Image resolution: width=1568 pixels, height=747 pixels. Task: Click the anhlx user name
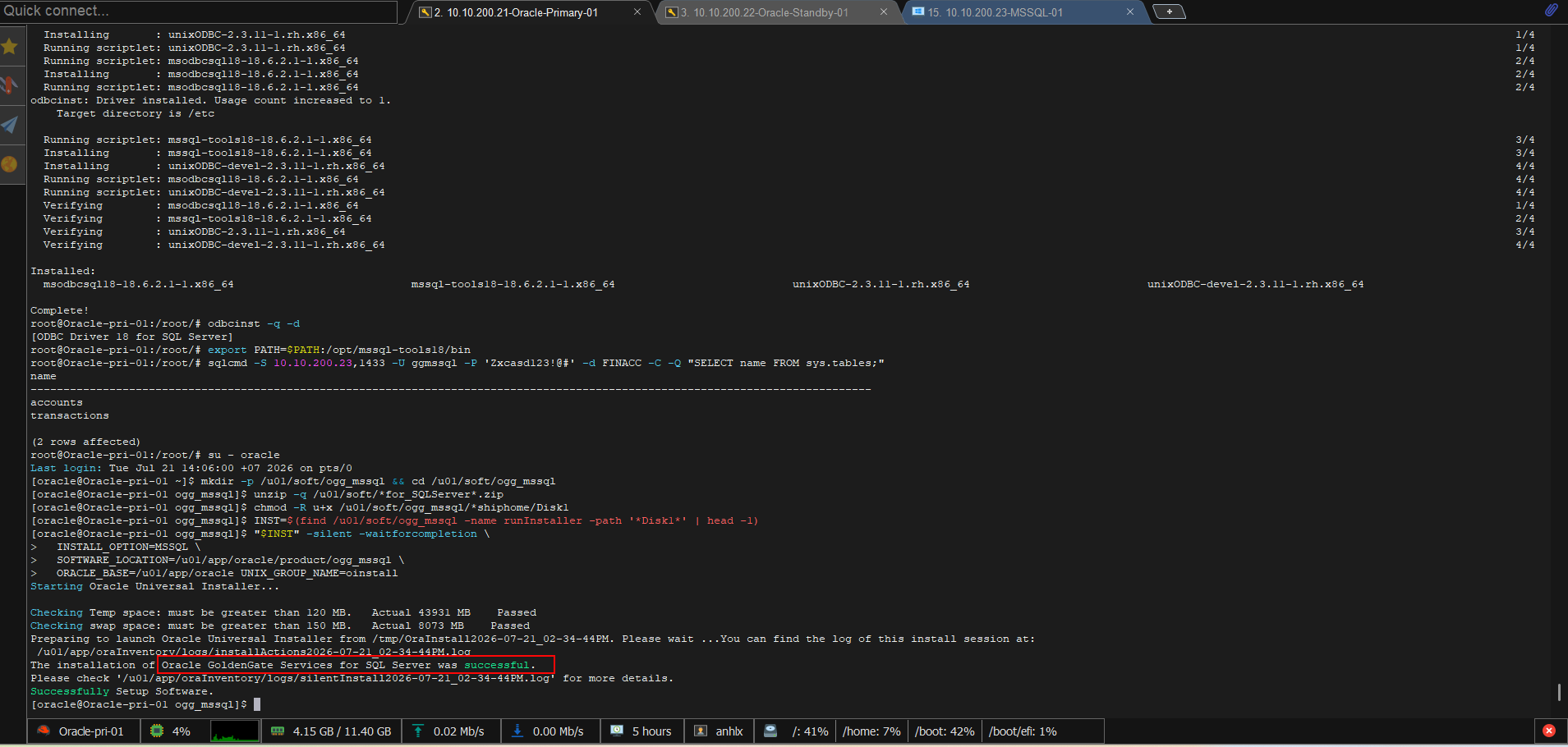click(x=729, y=731)
